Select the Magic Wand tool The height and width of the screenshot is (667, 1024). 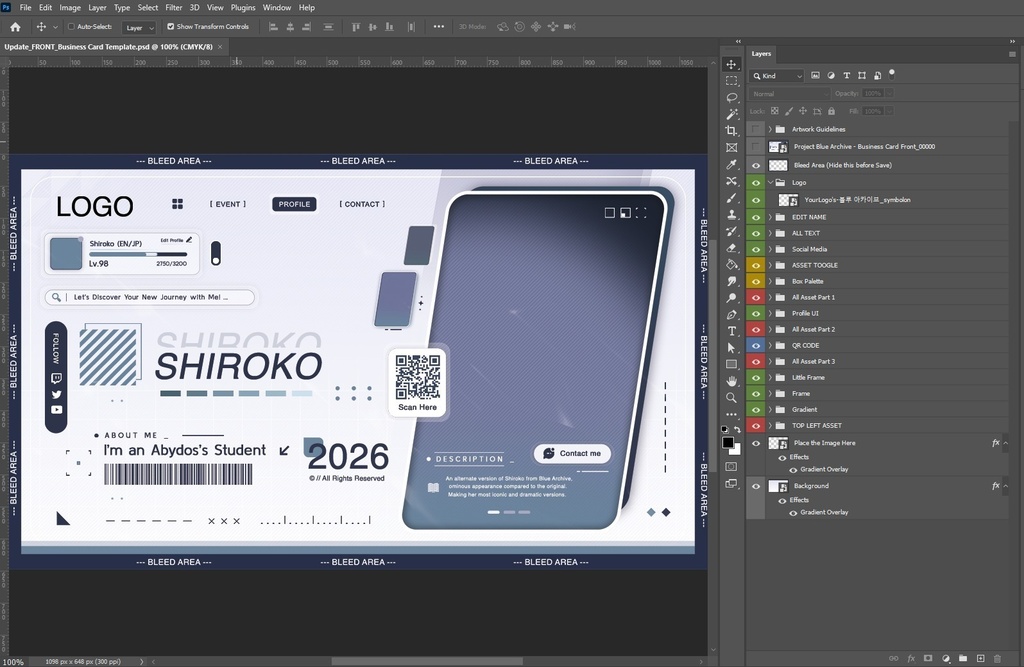731,114
